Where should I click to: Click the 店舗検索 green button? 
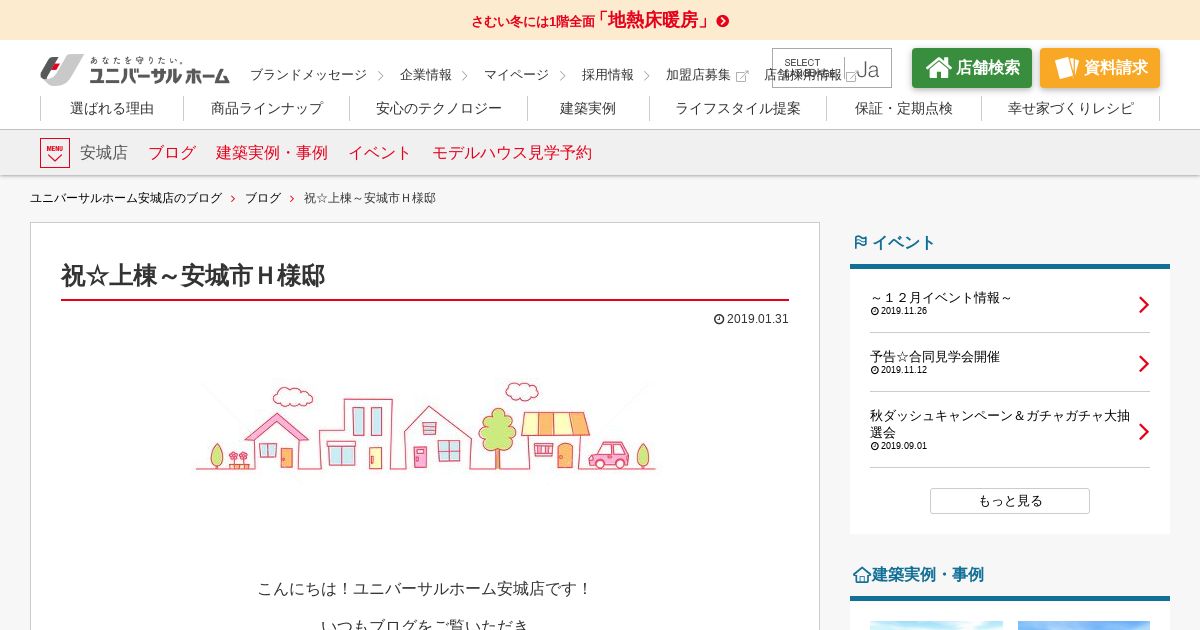972,68
